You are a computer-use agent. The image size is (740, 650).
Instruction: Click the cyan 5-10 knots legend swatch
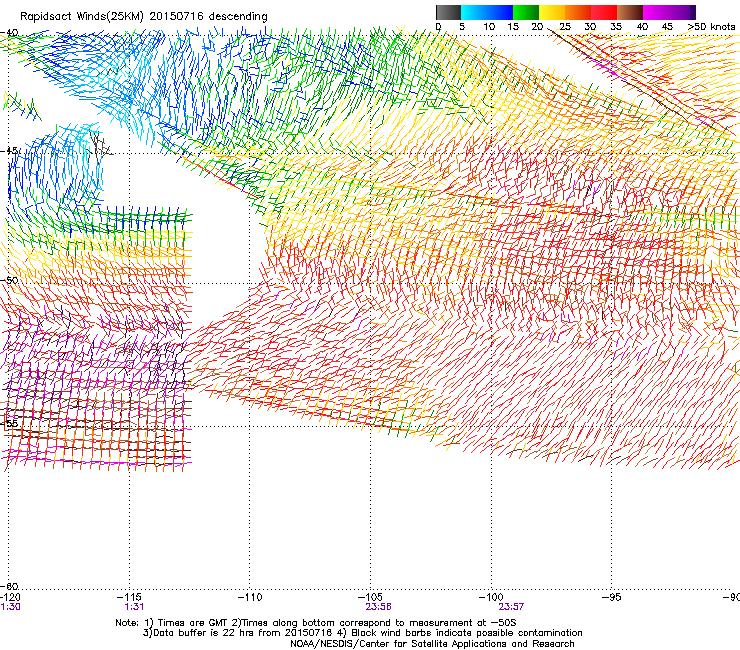474,12
